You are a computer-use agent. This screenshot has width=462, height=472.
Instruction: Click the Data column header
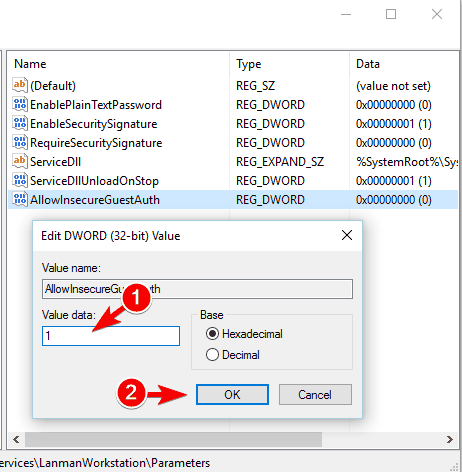click(x=404, y=64)
